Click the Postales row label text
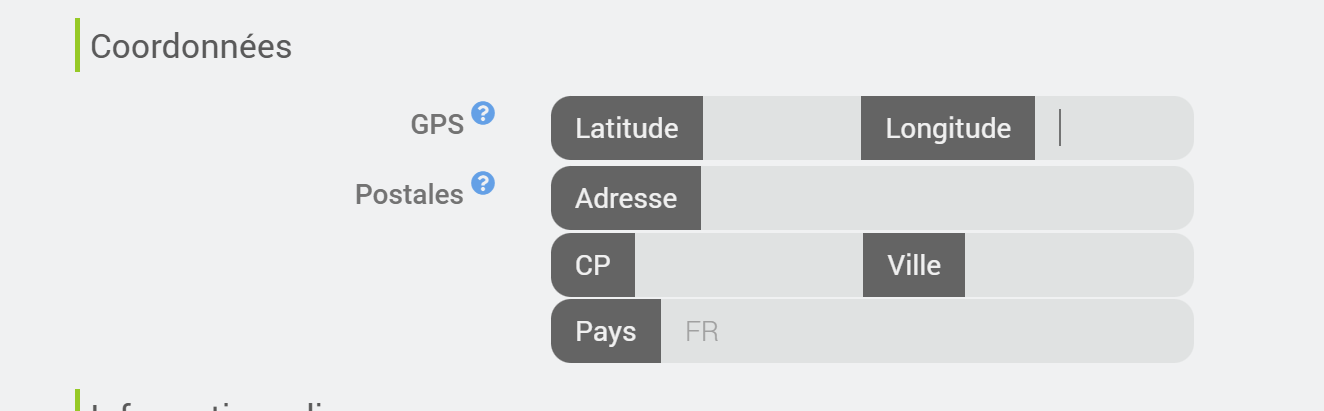 click(x=409, y=194)
